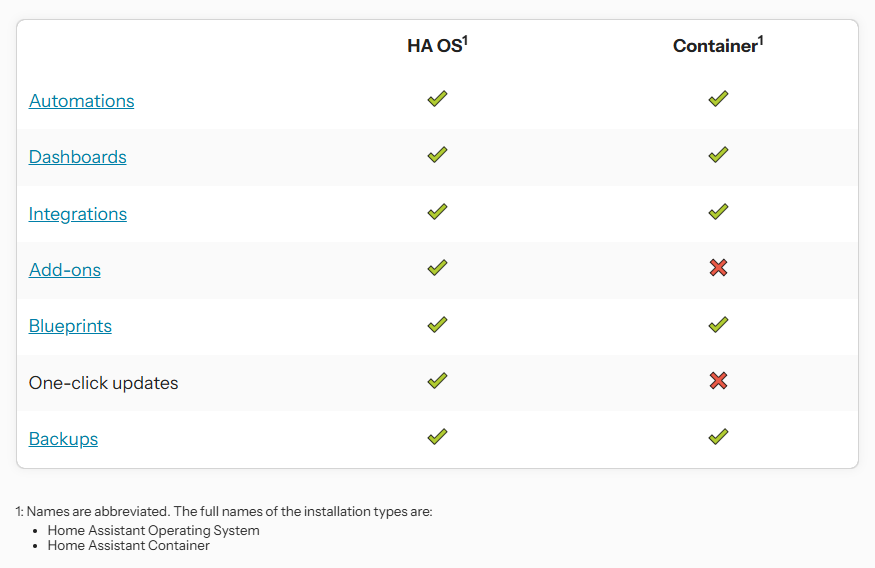875x568 pixels.
Task: Click HA OS checkmark for Dashboards
Action: point(437,155)
